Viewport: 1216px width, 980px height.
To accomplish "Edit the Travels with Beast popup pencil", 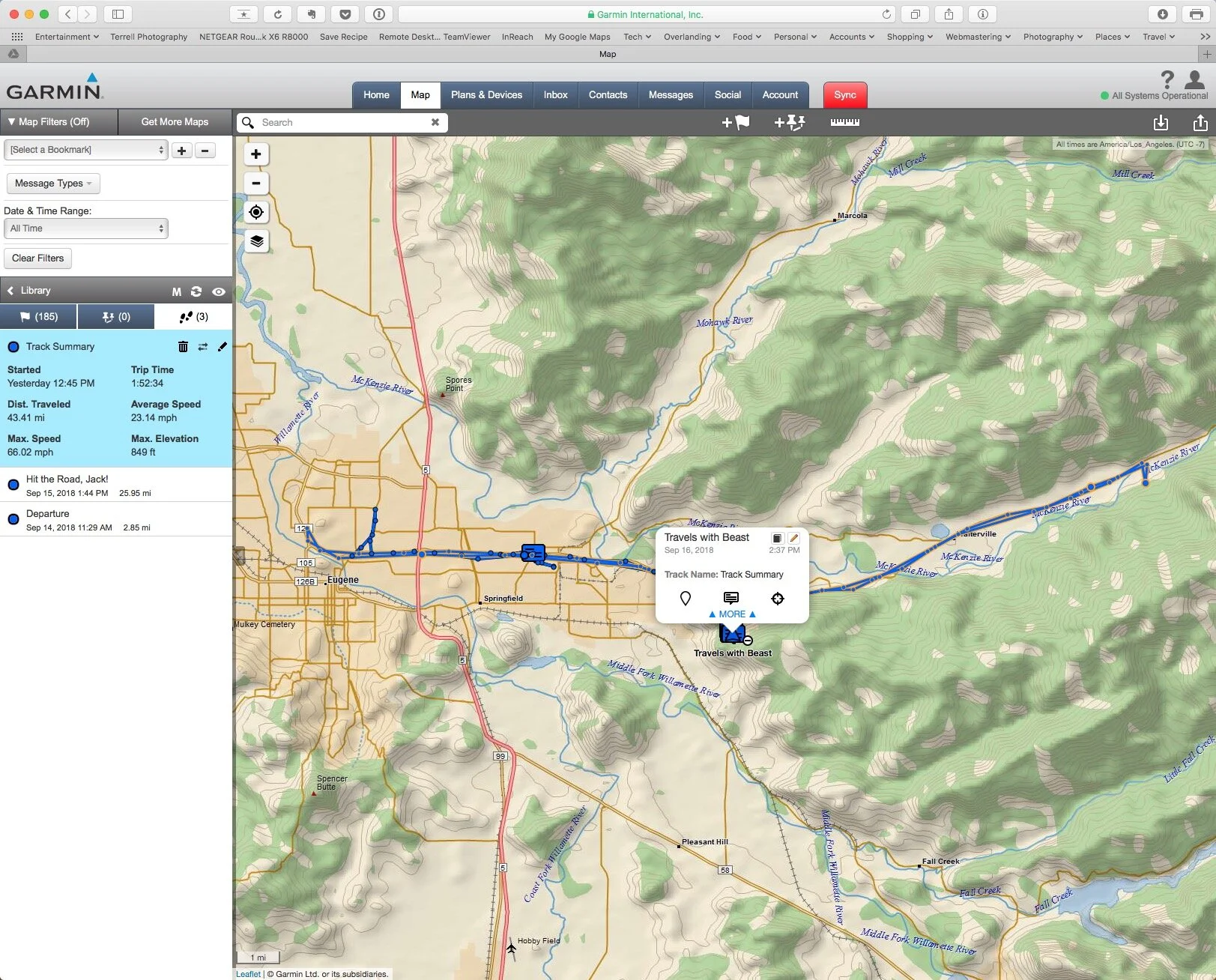I will coord(794,538).
